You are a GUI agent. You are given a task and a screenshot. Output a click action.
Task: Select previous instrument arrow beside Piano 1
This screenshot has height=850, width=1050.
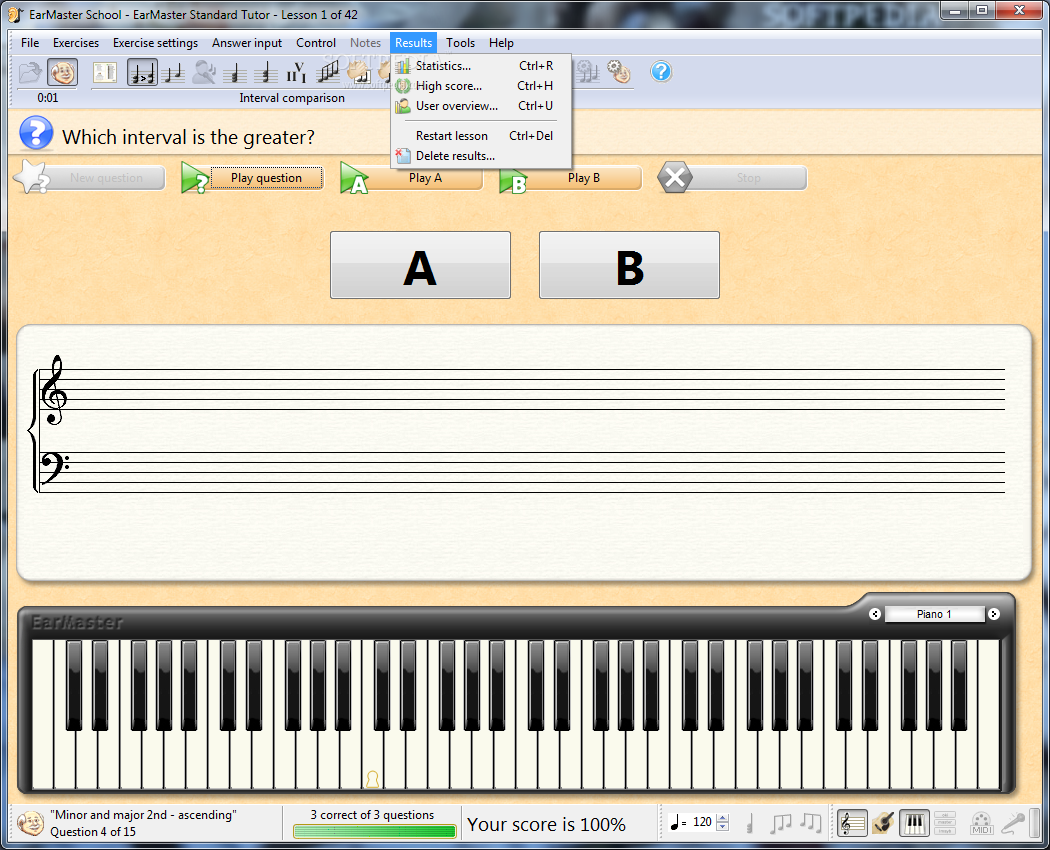click(x=875, y=614)
